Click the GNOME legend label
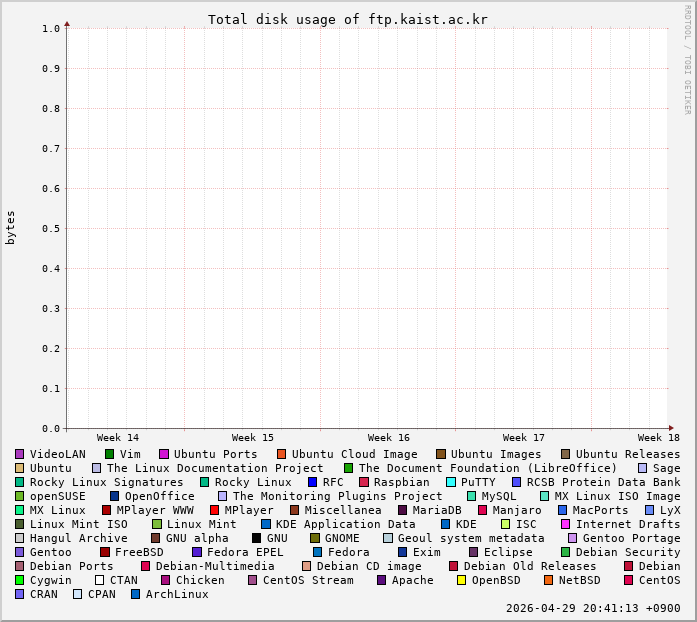This screenshot has height=622, width=697. 342,538
